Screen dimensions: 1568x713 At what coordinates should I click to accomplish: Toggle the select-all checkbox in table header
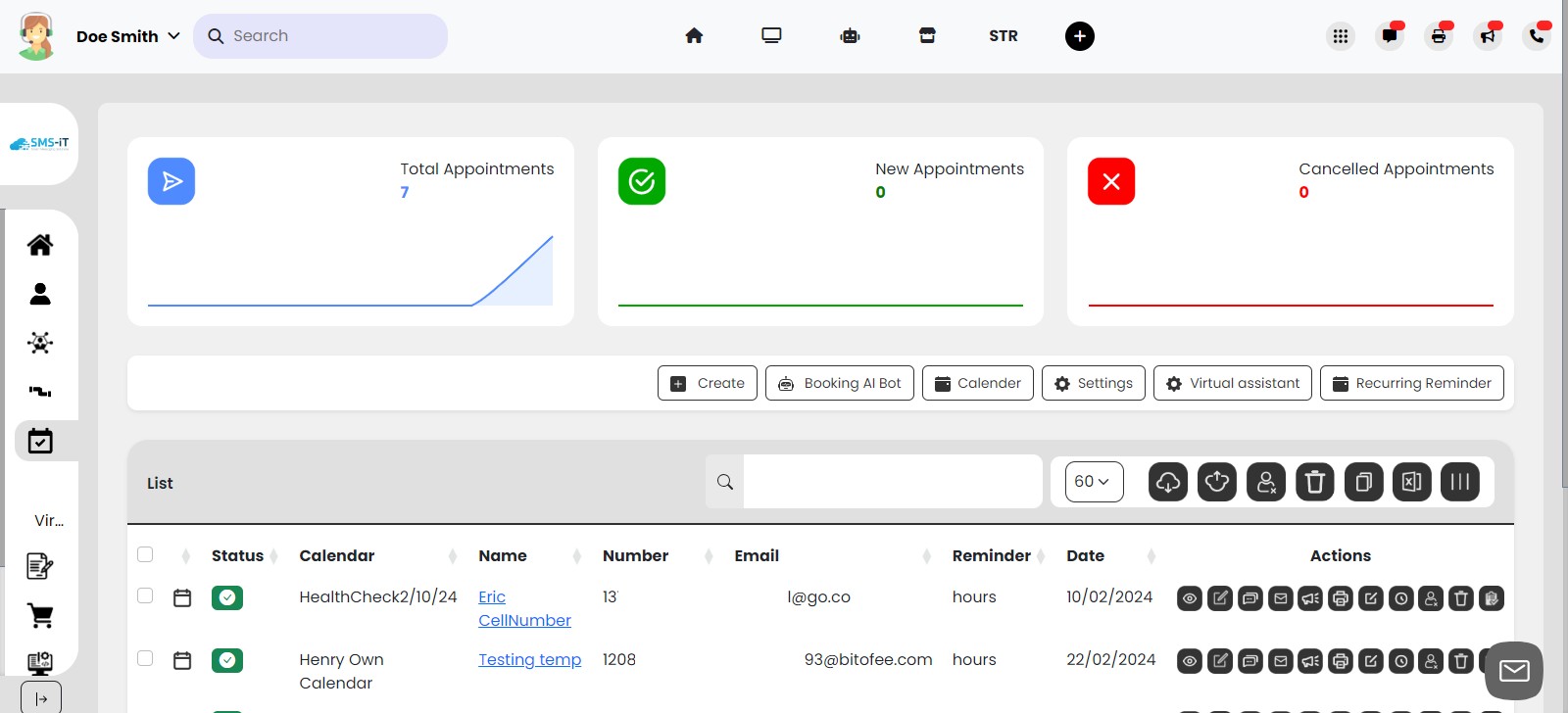point(145,554)
